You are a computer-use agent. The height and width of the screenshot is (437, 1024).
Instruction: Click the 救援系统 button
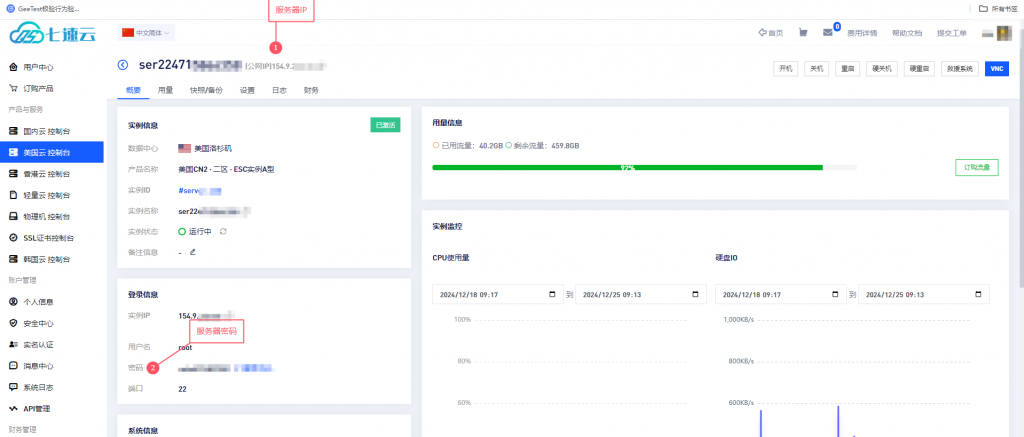click(x=960, y=69)
